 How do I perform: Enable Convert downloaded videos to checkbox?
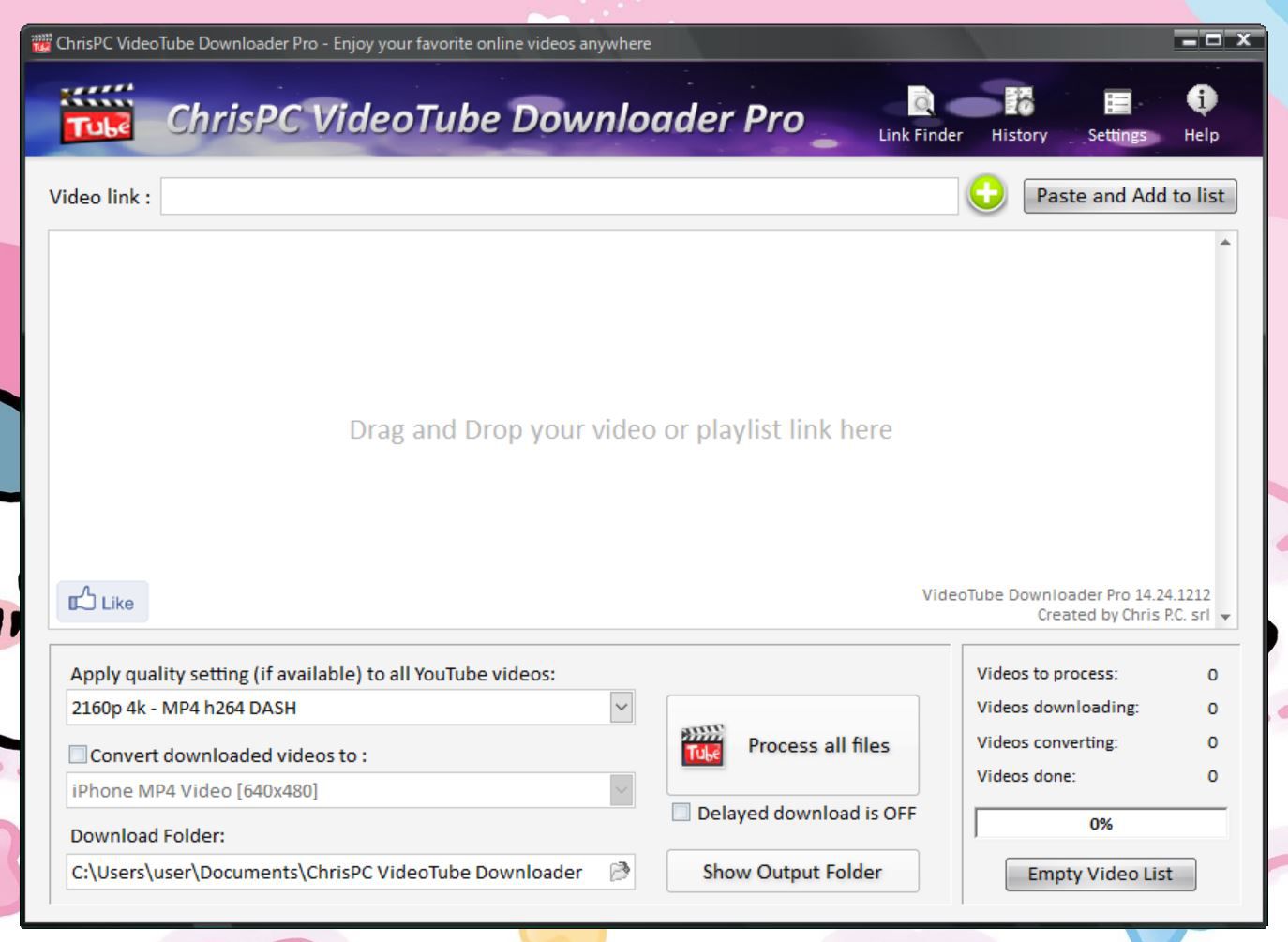79,755
